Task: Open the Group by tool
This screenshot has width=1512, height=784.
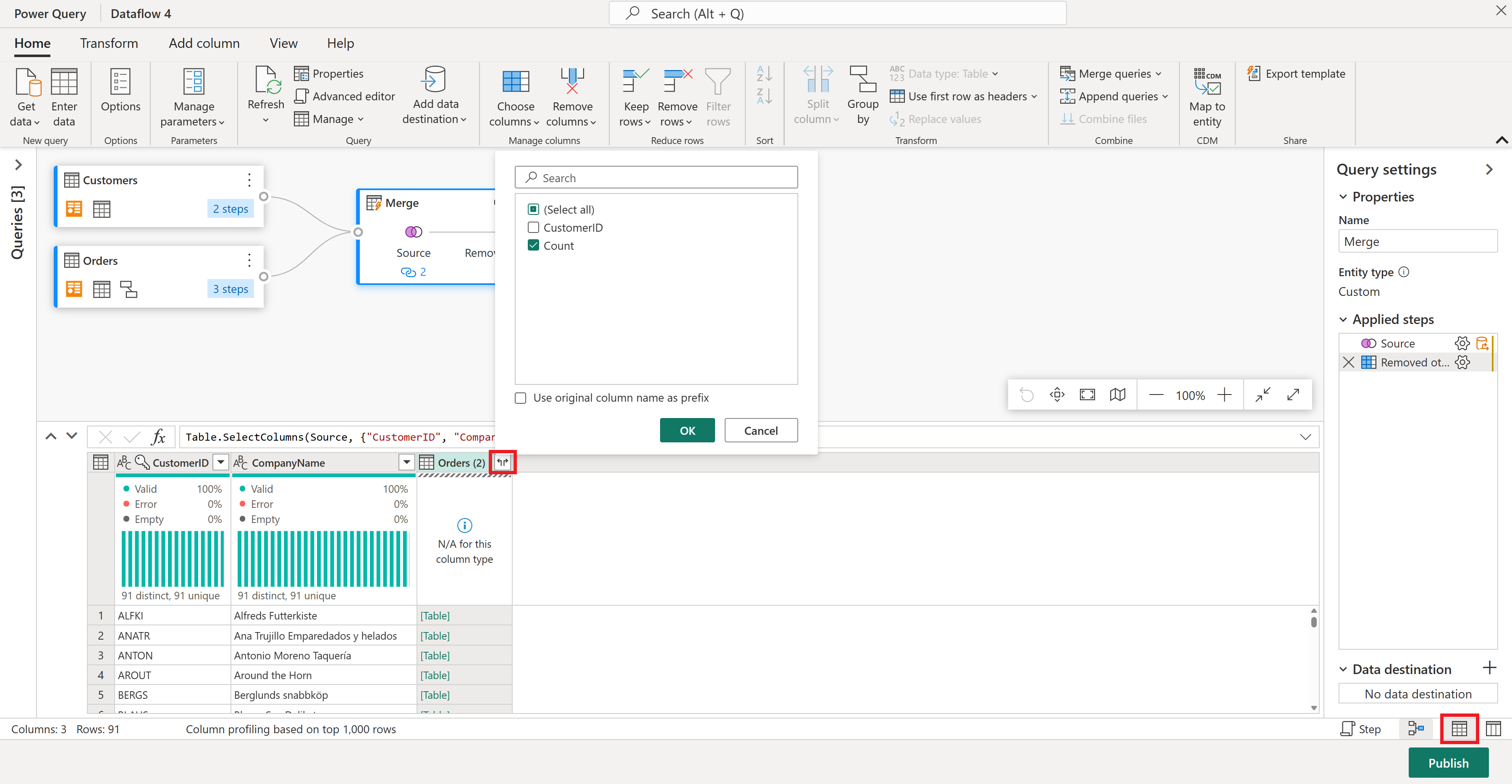Action: [862, 97]
